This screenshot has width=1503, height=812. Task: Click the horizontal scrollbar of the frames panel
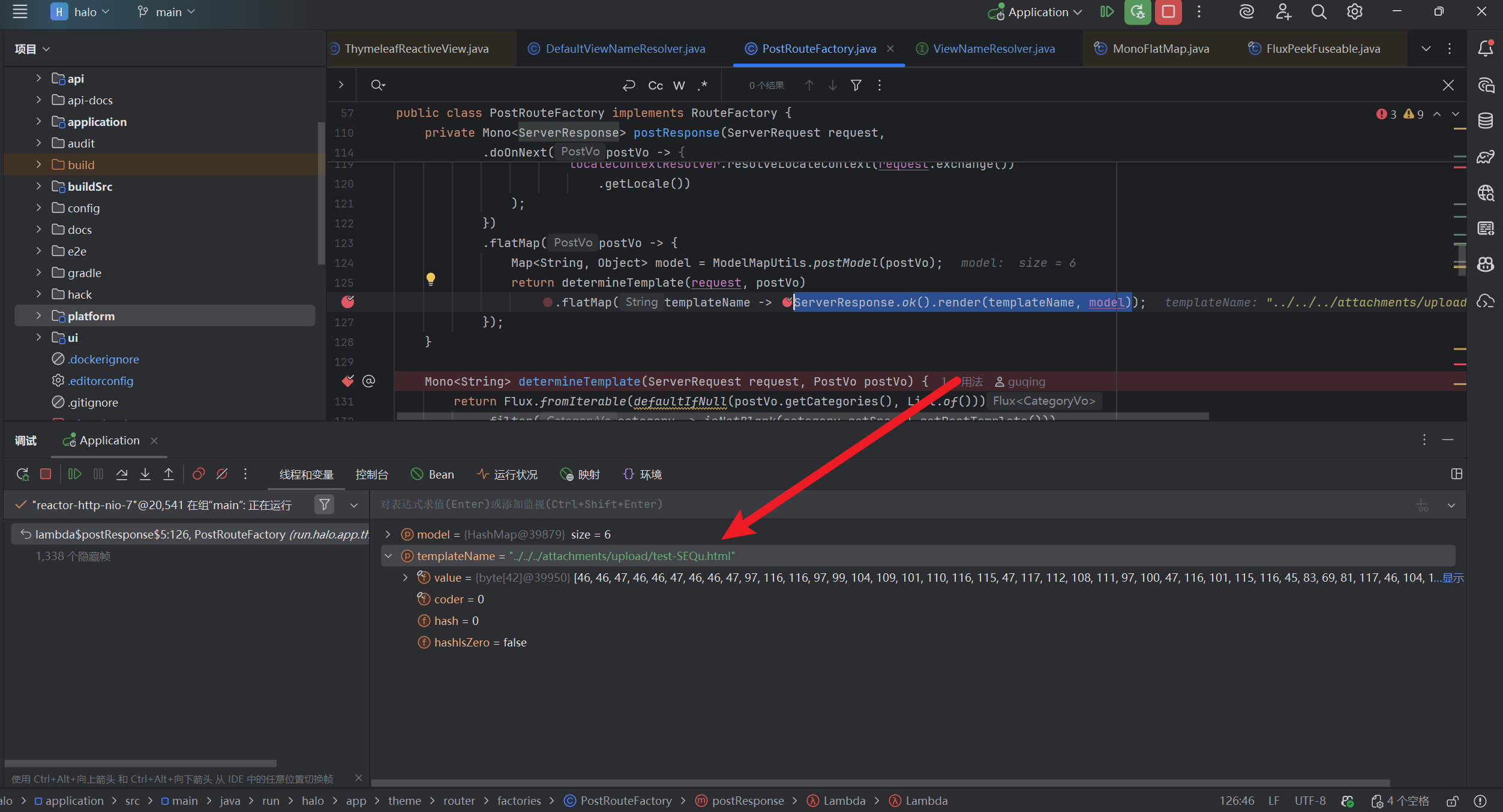click(140, 763)
